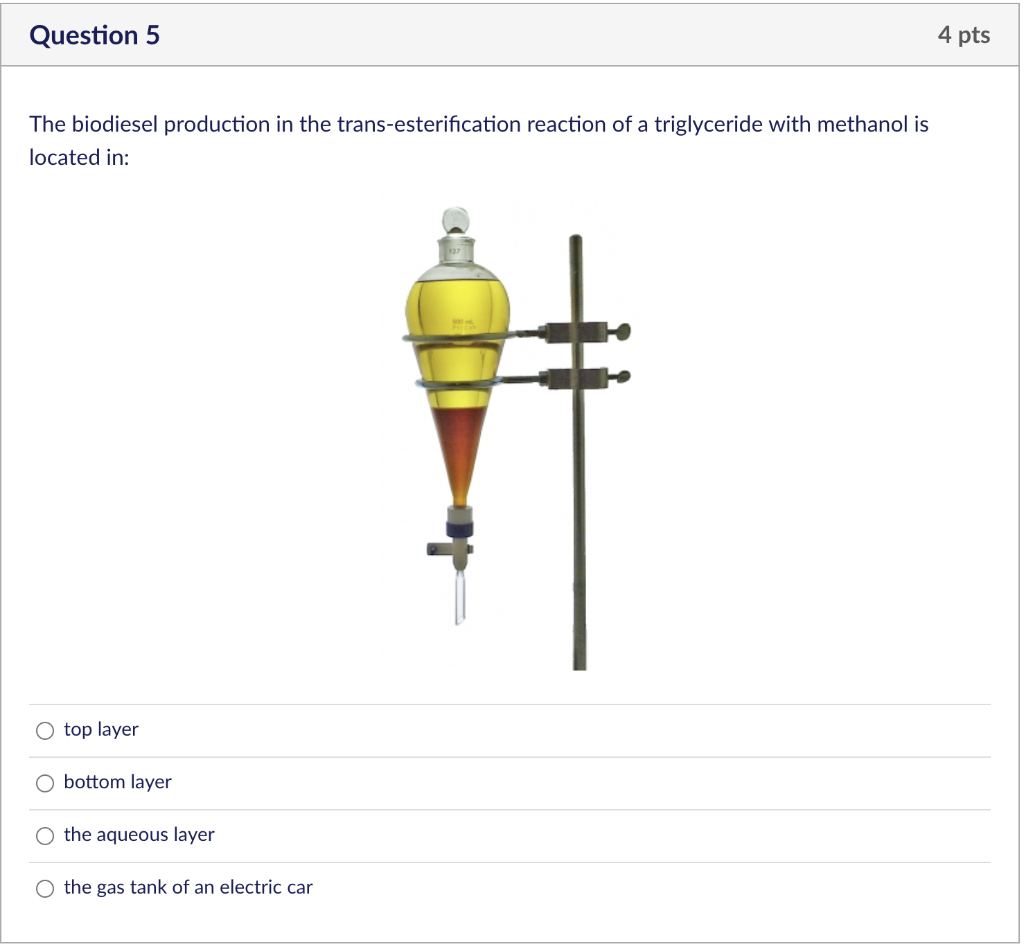Click the biodiesel trans-esterification question text
Viewport: 1024px width, 949px height.
tap(480, 141)
